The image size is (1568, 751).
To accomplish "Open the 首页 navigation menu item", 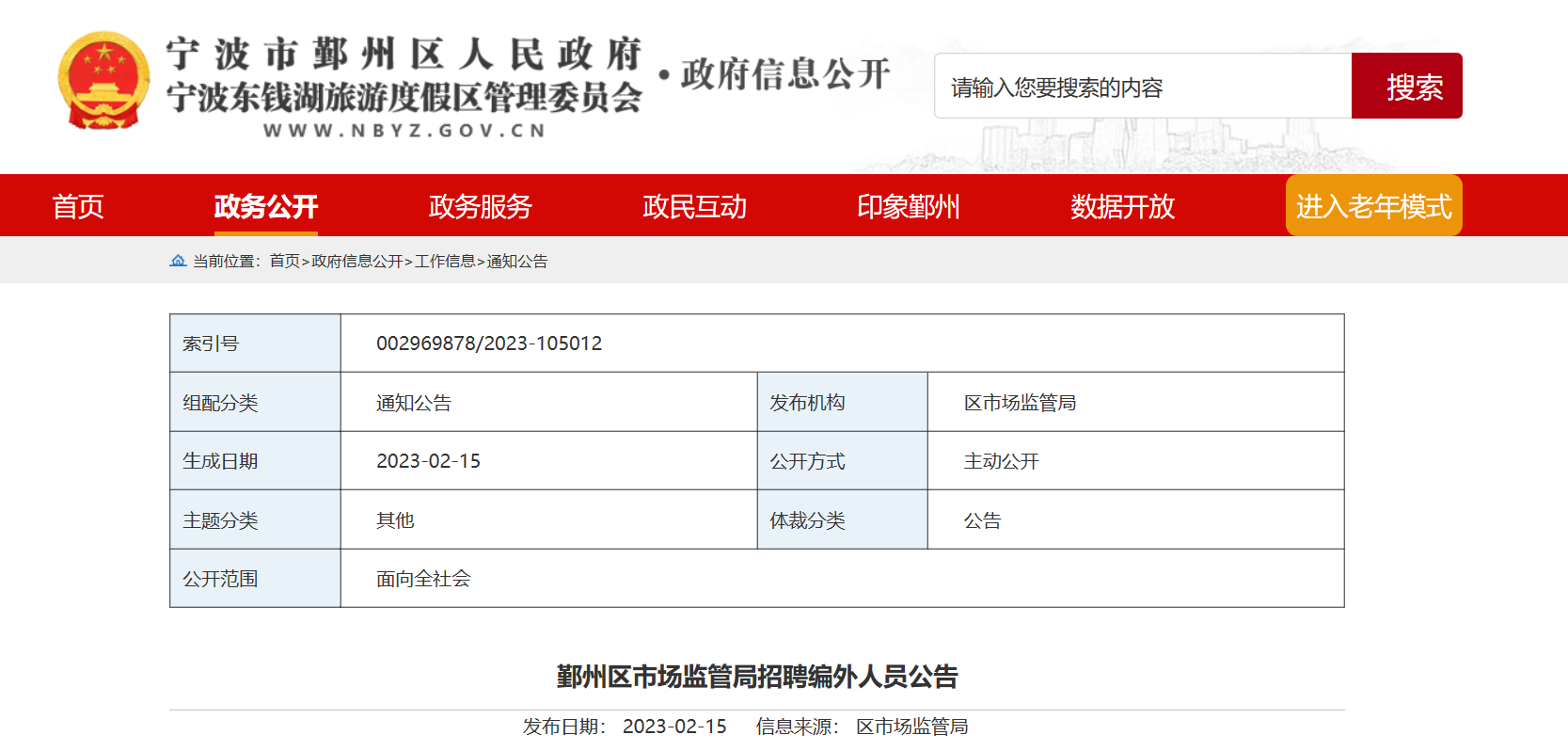I will [78, 206].
